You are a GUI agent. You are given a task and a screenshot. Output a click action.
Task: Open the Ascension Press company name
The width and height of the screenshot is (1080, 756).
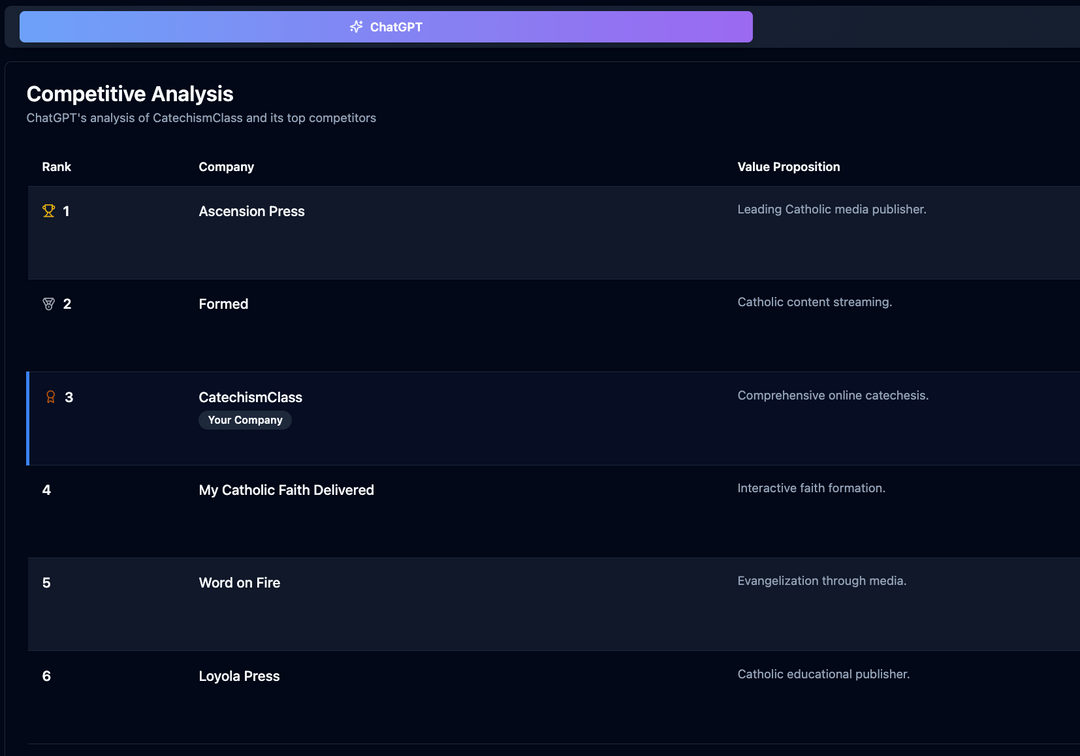coord(251,211)
